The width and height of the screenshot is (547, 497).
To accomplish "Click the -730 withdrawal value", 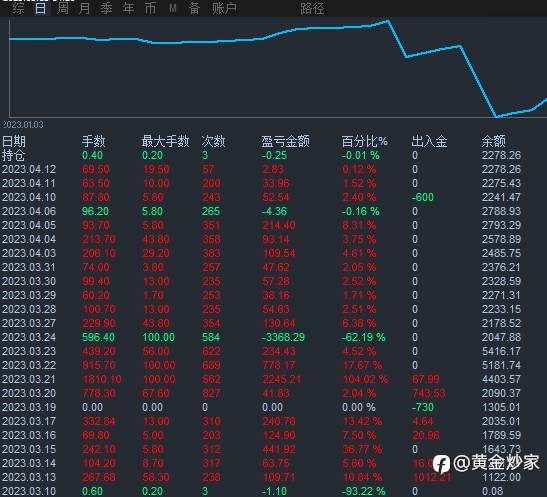I will [423, 407].
